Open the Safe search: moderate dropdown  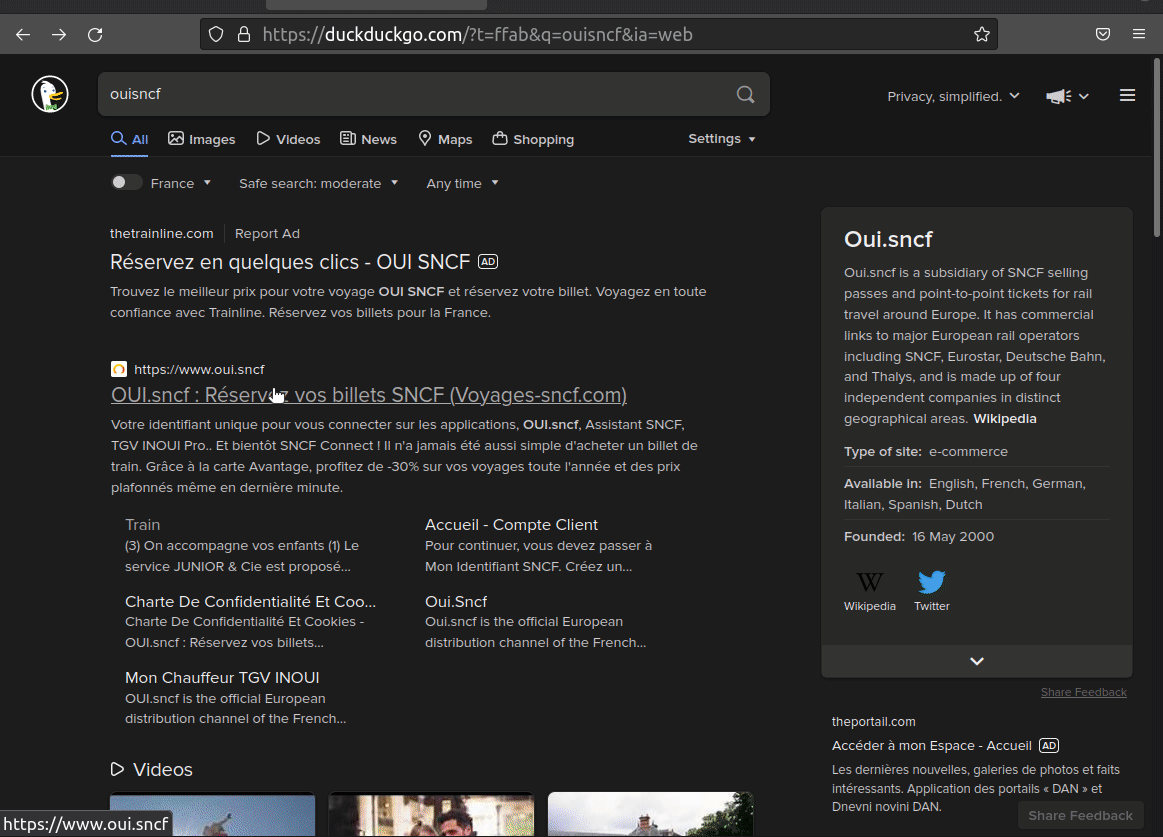318,183
